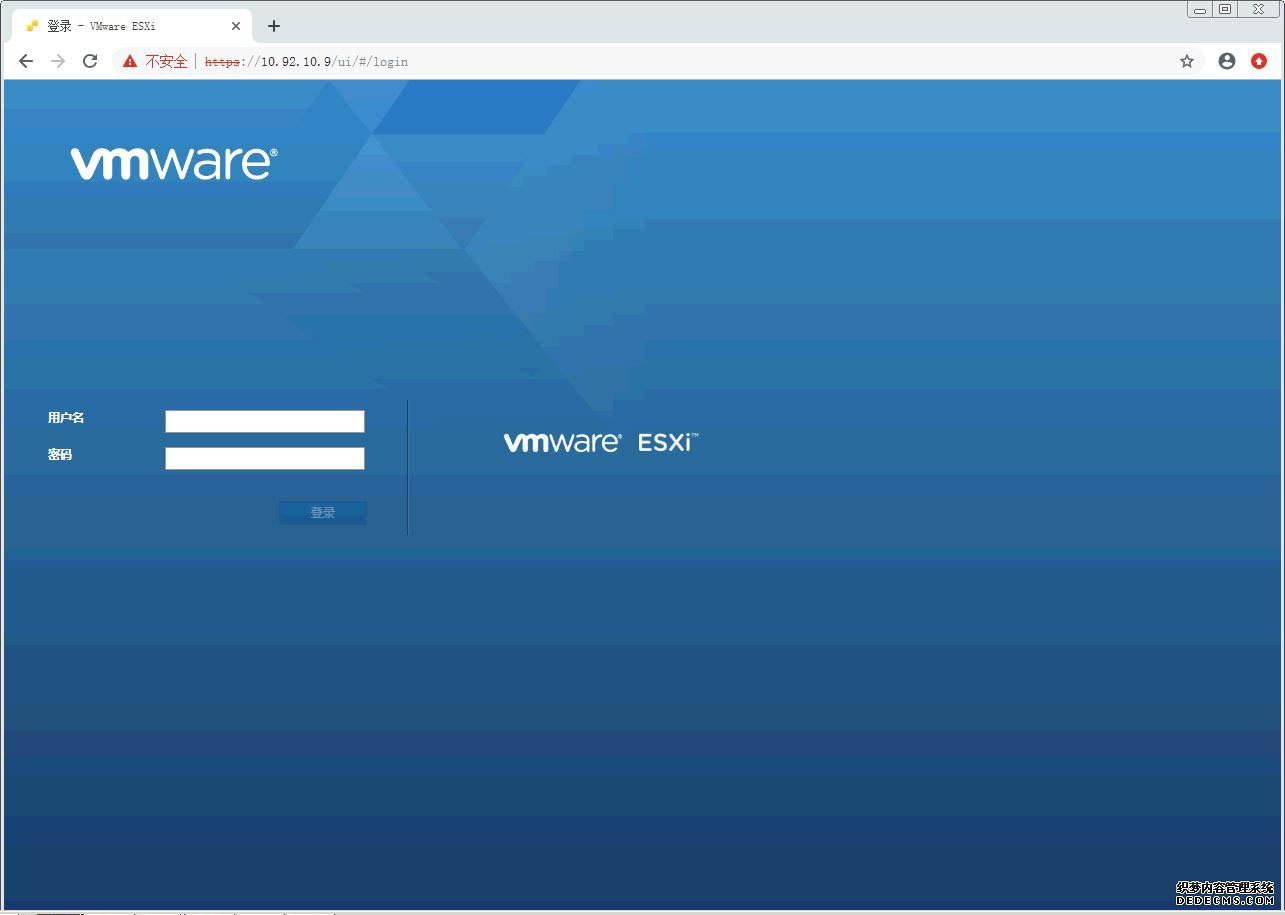Click inside the 用户名 username field

coord(264,421)
